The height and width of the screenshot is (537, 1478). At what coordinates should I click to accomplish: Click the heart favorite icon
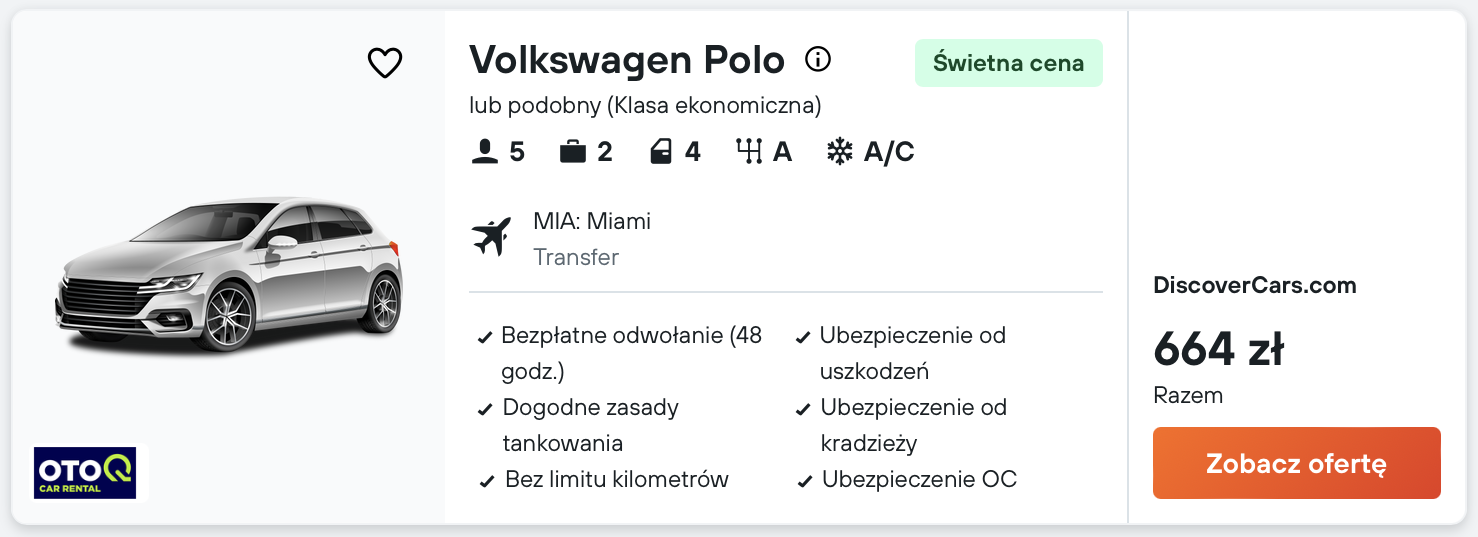[385, 63]
